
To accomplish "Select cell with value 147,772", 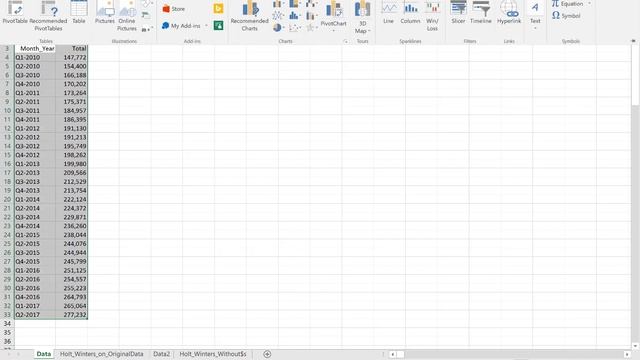I will click(x=71, y=58).
